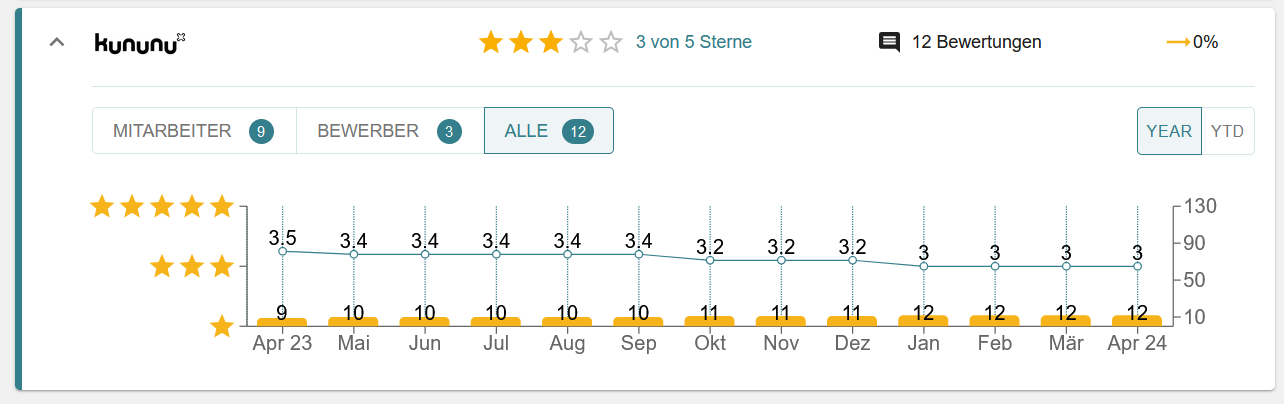The image size is (1284, 404).
Task: Open the "3 von 5 Sterne" link
Action: click(x=694, y=42)
